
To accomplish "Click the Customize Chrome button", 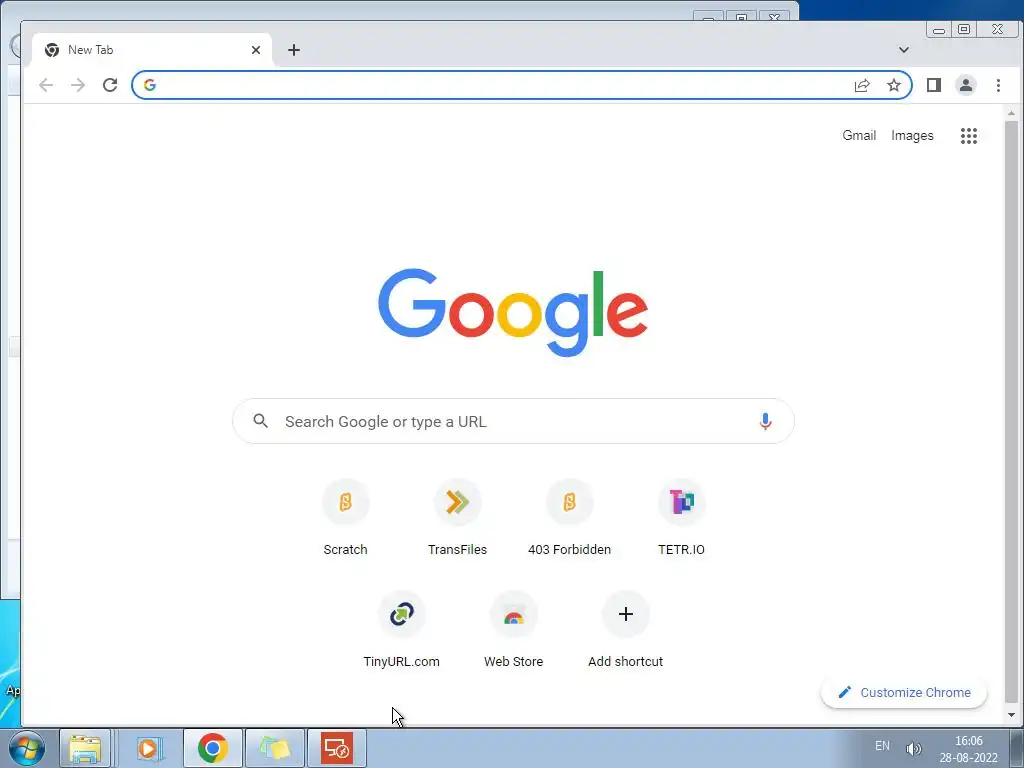I will (x=904, y=692).
